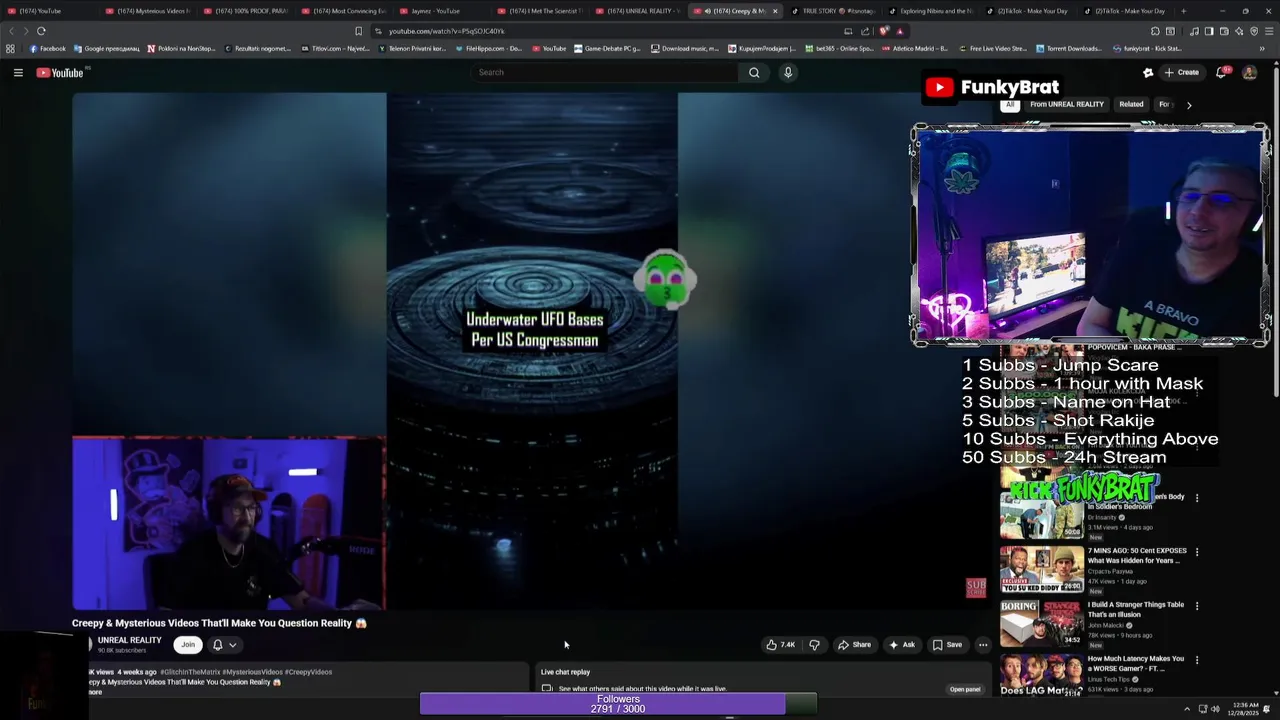Open options menu for 'How Much Latency Makes You' video

point(1197,659)
